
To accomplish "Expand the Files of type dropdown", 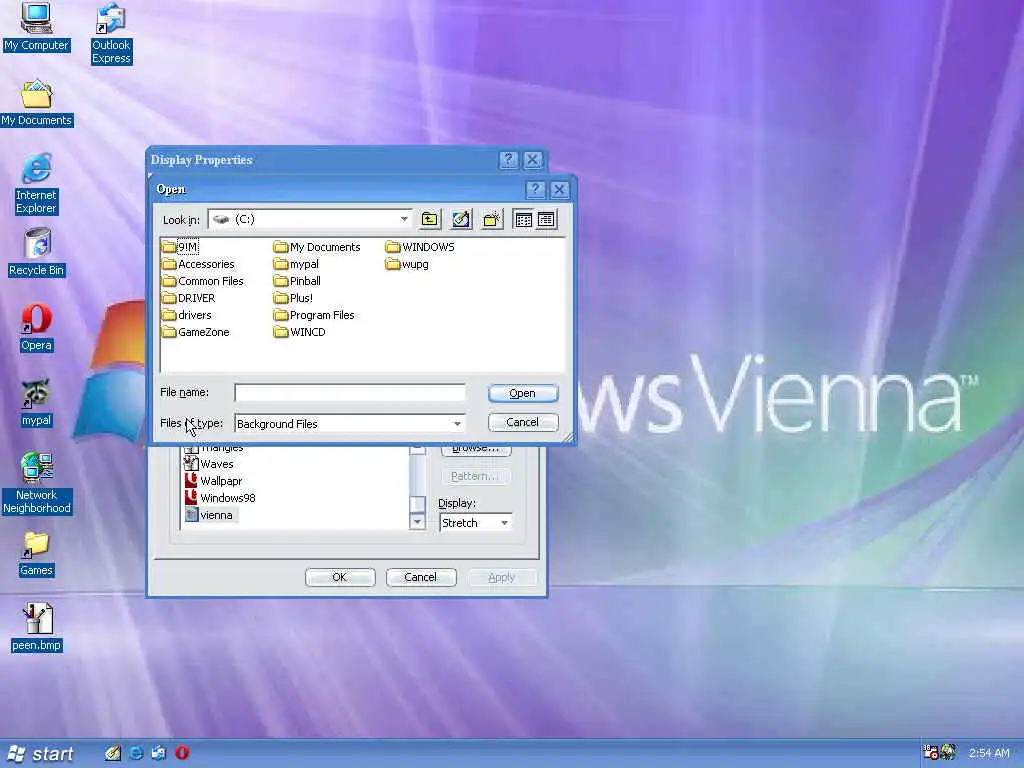I will (457, 424).
